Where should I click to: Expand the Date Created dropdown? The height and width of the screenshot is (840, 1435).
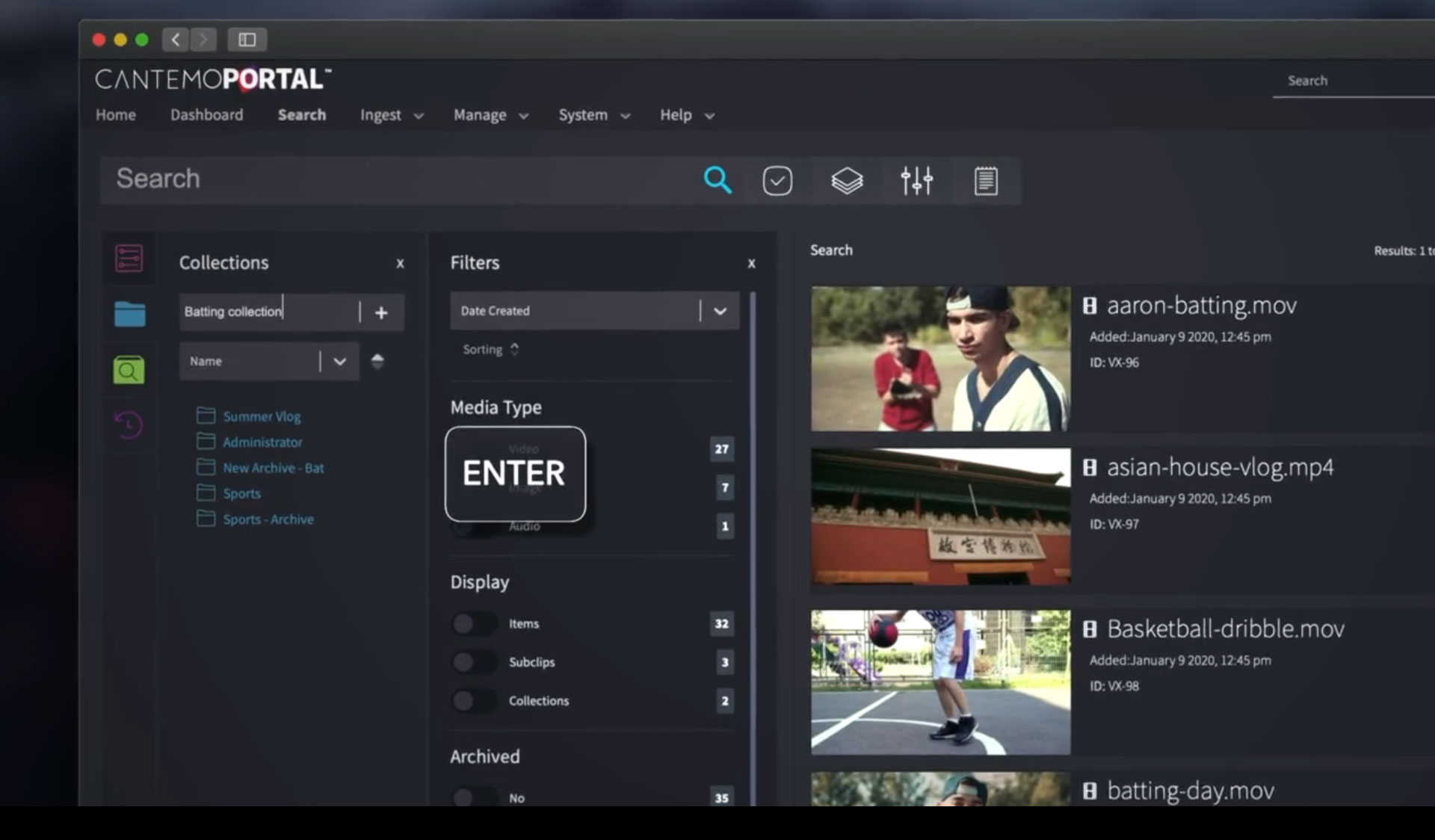tap(719, 311)
